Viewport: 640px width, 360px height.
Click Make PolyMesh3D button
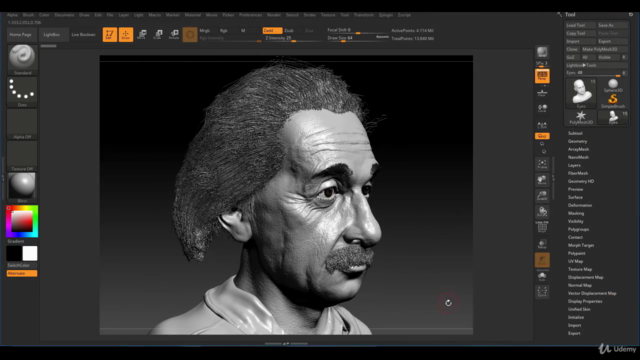click(603, 49)
